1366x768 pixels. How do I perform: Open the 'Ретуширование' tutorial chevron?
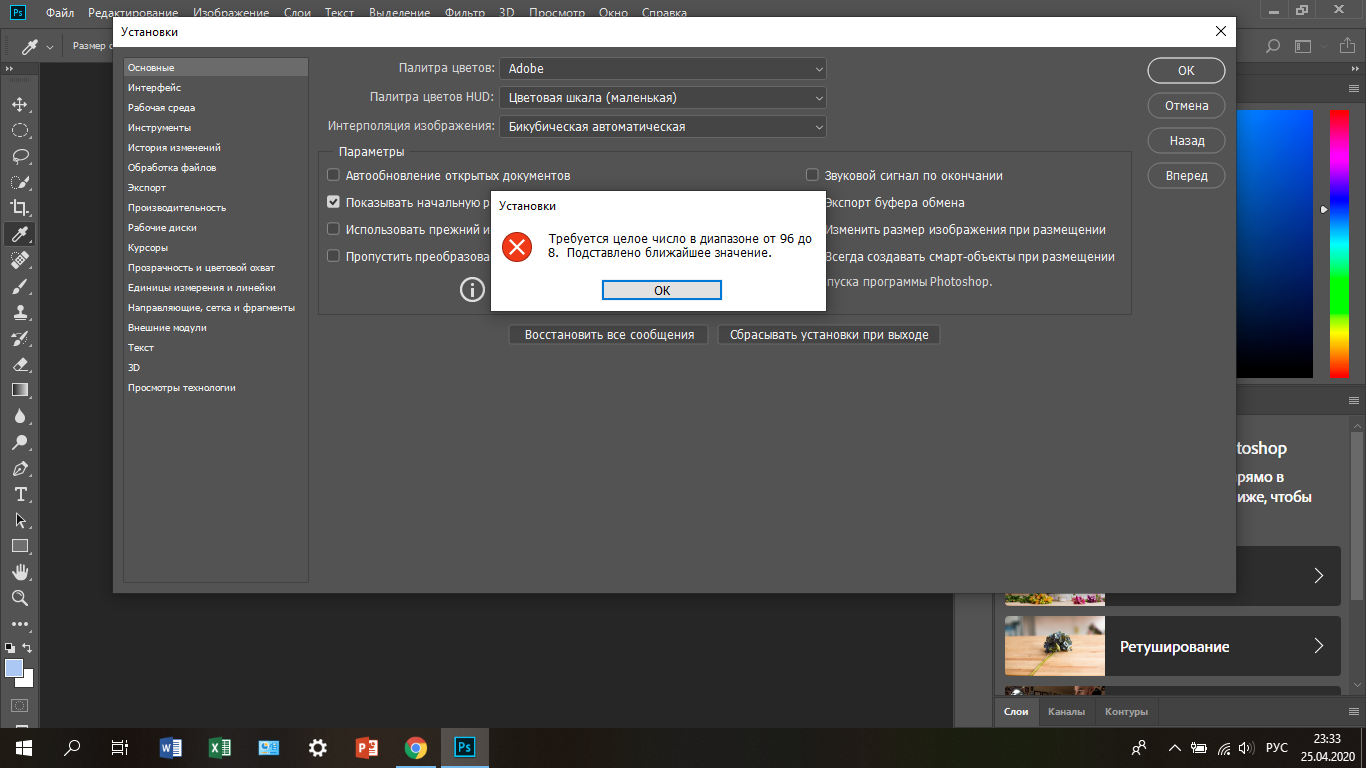(1319, 646)
